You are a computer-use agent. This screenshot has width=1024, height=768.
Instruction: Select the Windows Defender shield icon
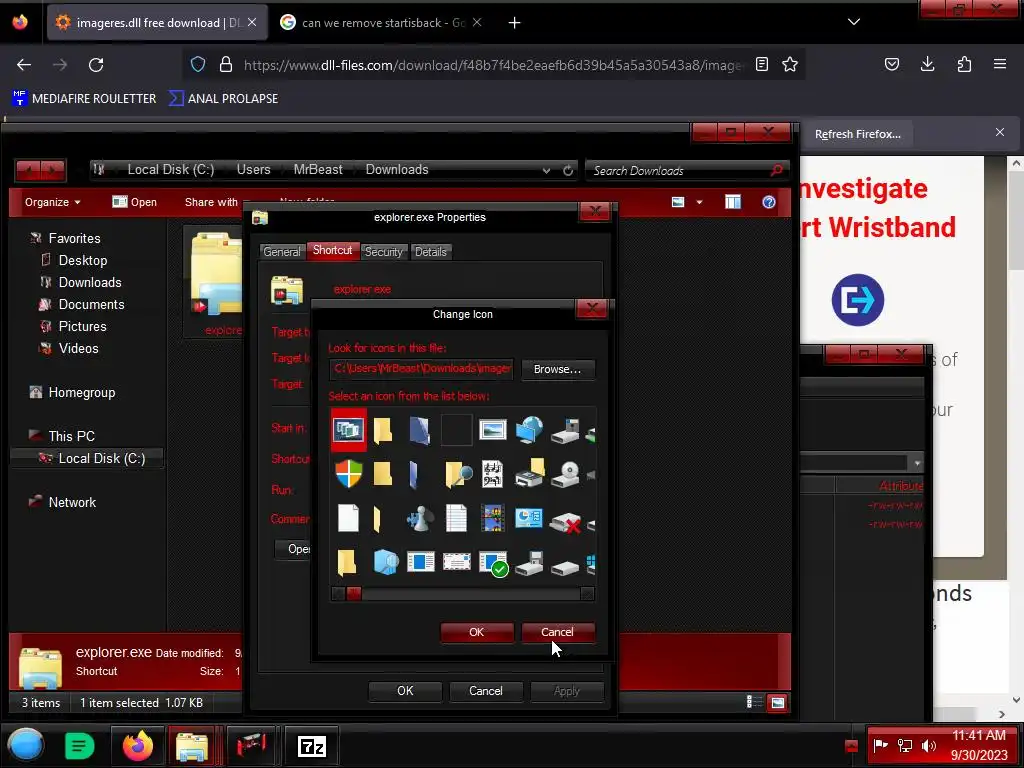point(349,473)
